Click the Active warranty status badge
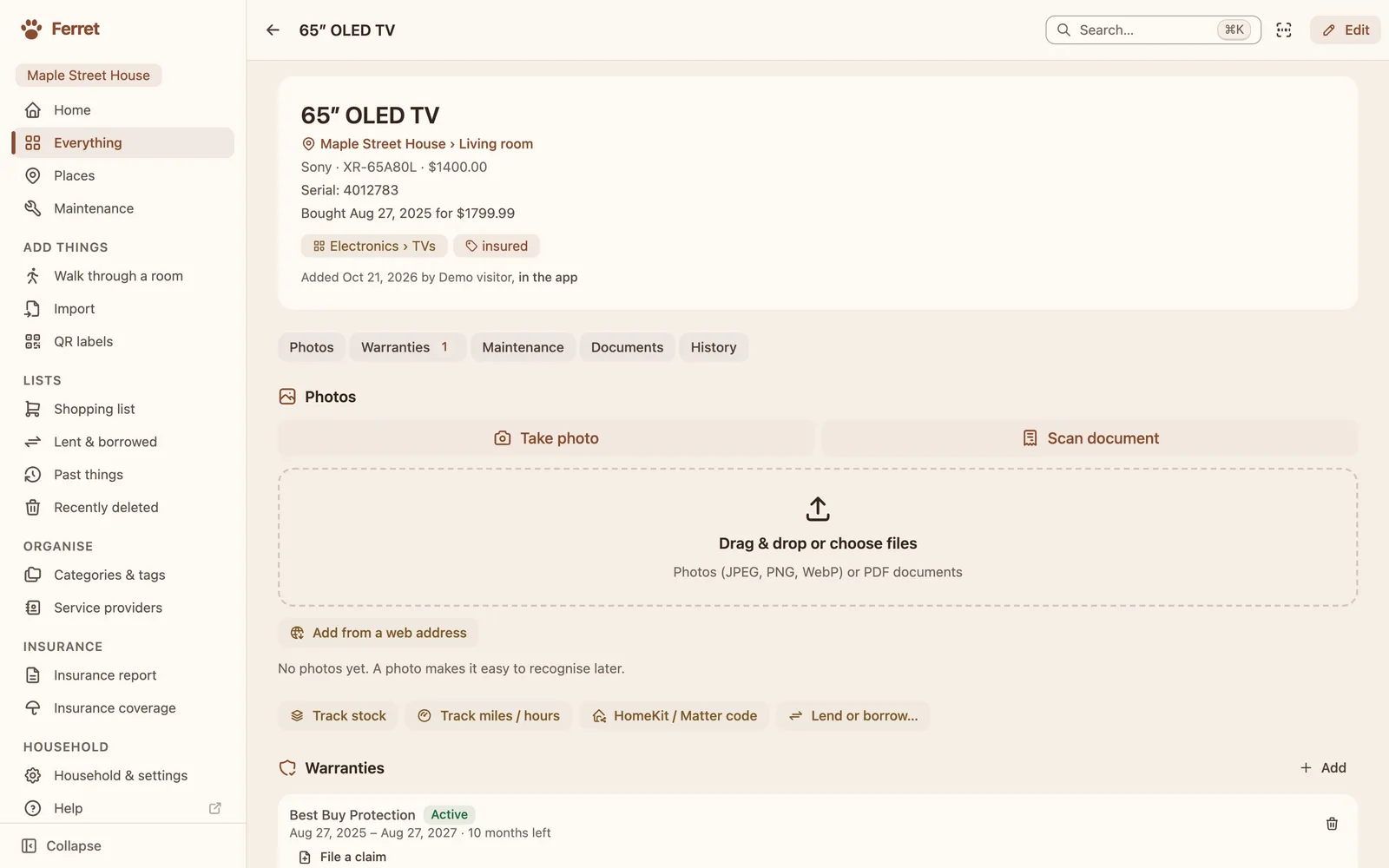The width and height of the screenshot is (1389, 868). click(x=450, y=814)
